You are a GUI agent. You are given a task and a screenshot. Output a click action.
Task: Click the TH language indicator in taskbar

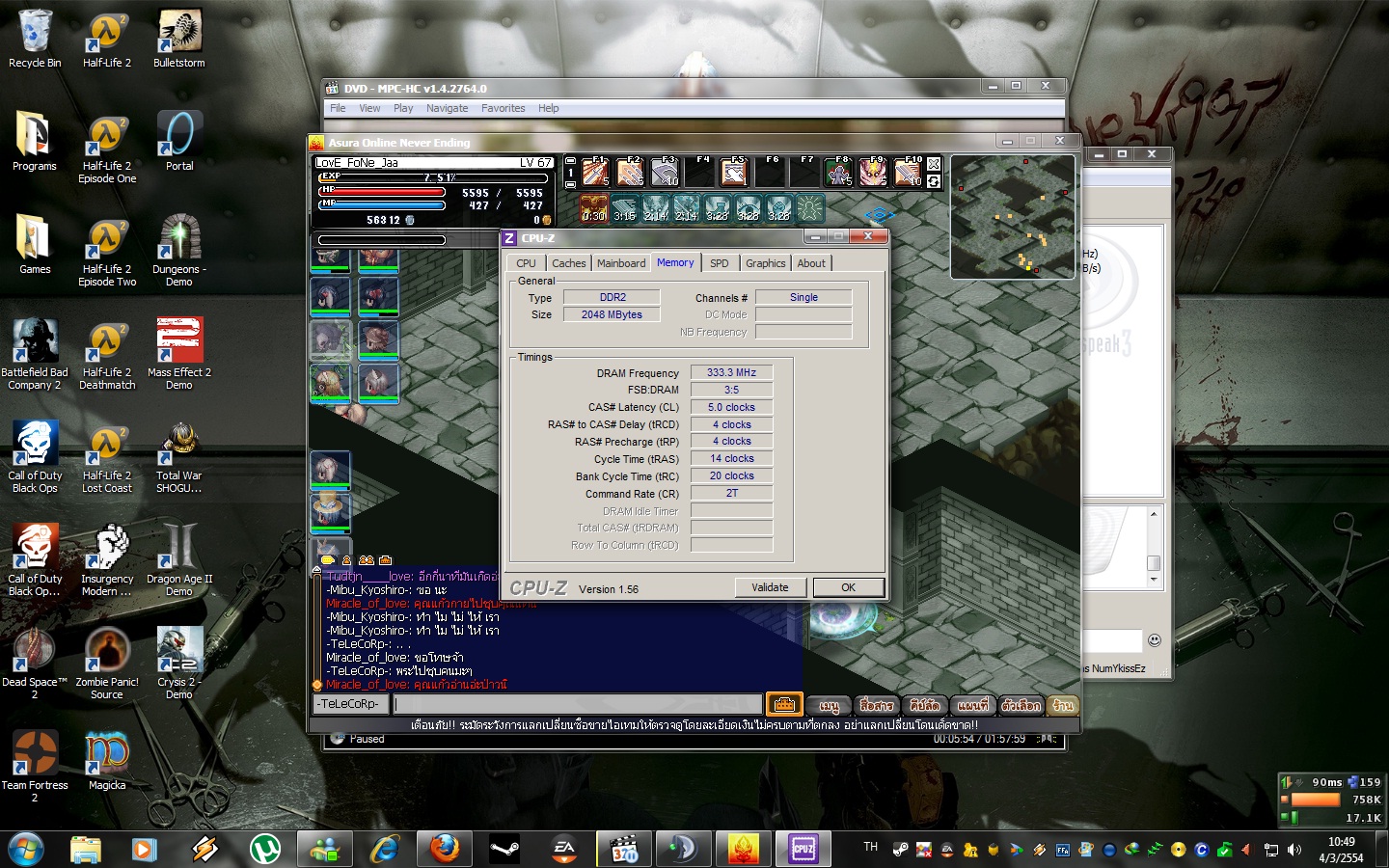click(871, 847)
